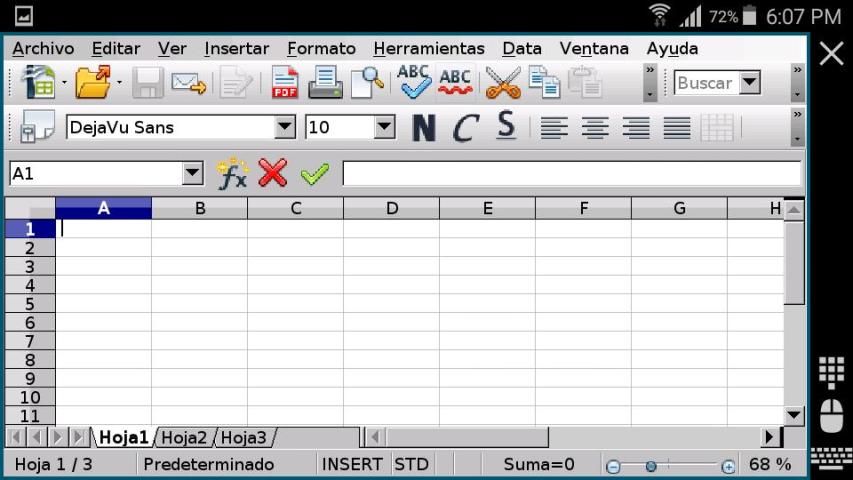Click the INSERT mode status button
This screenshot has height=480, width=853.
tap(352, 464)
